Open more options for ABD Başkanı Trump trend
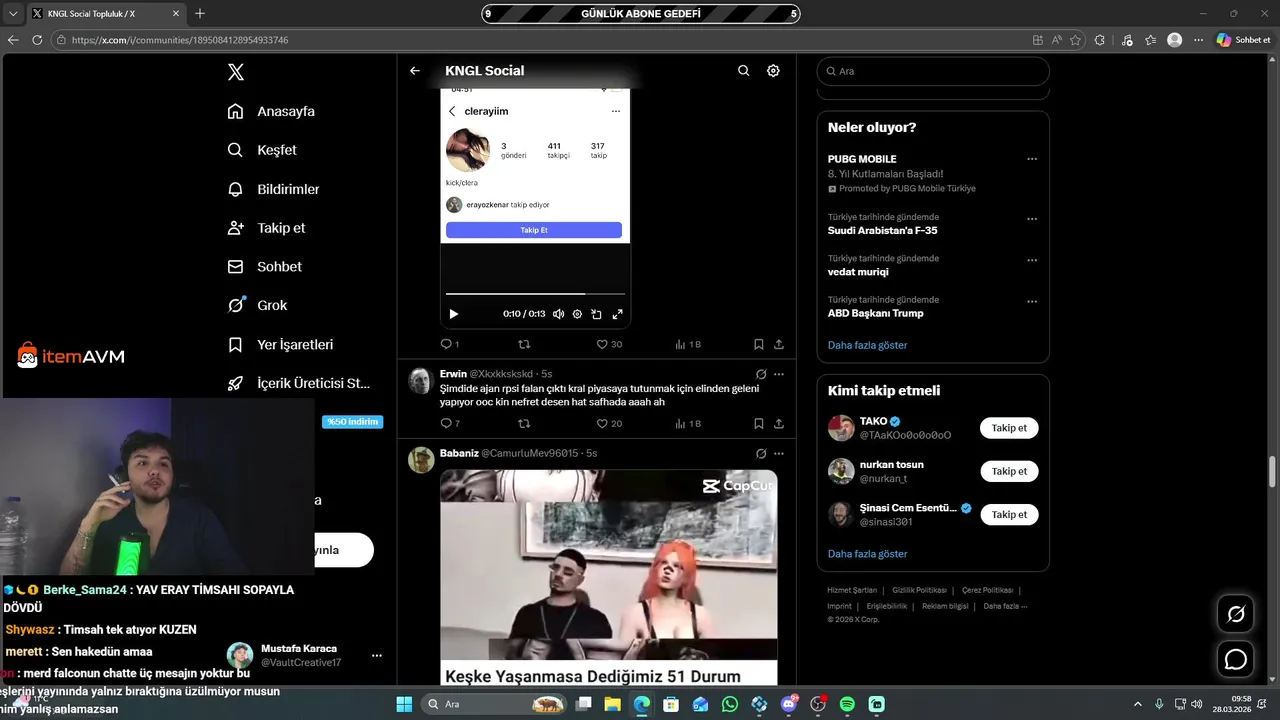 1032,301
